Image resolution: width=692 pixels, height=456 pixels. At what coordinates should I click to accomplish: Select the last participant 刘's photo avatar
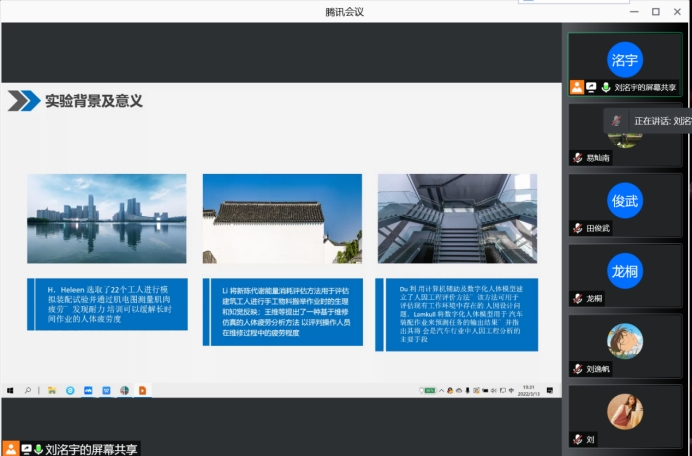[625, 411]
